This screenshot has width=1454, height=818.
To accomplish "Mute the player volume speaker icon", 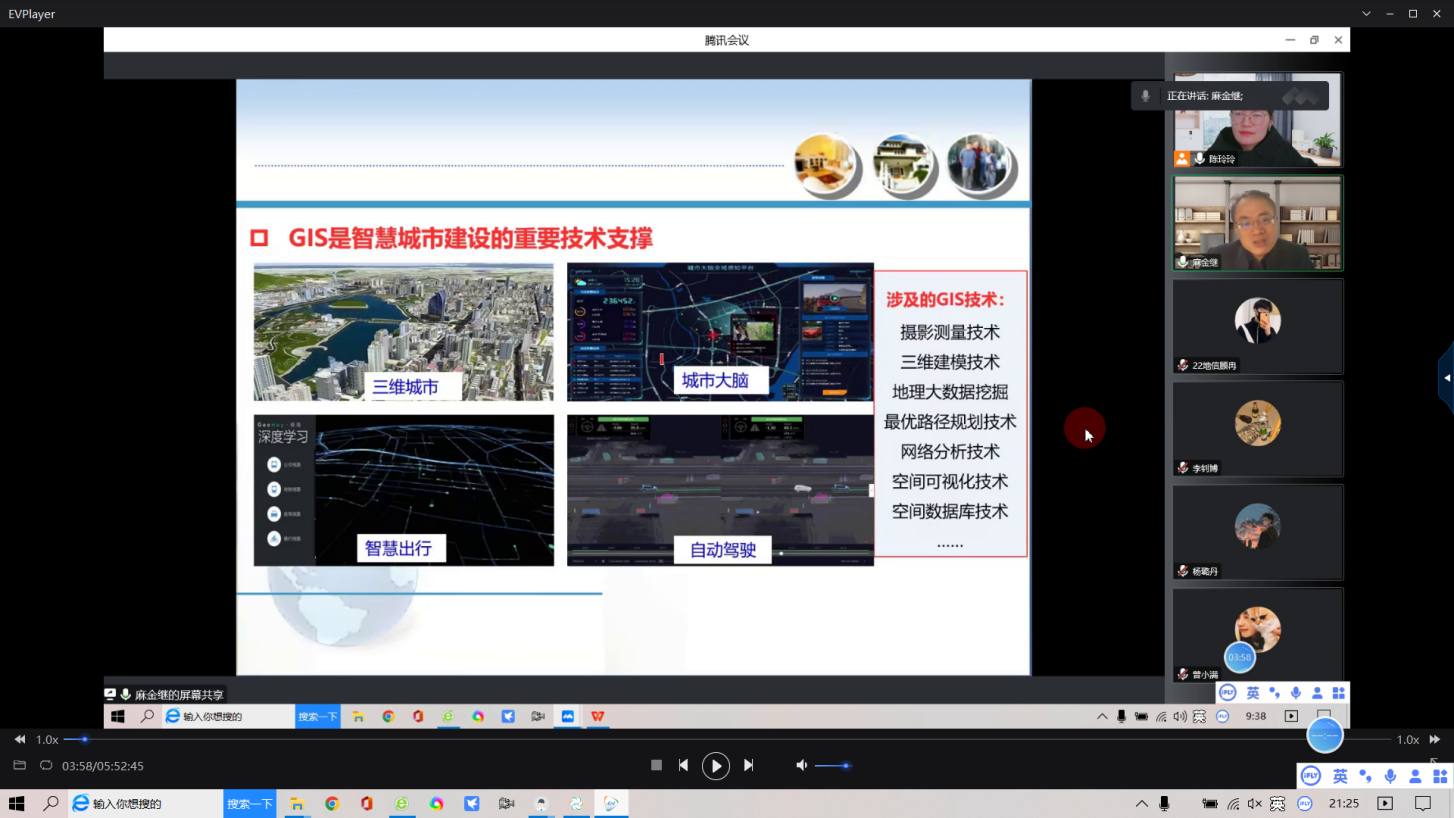I will pyautogui.click(x=801, y=765).
